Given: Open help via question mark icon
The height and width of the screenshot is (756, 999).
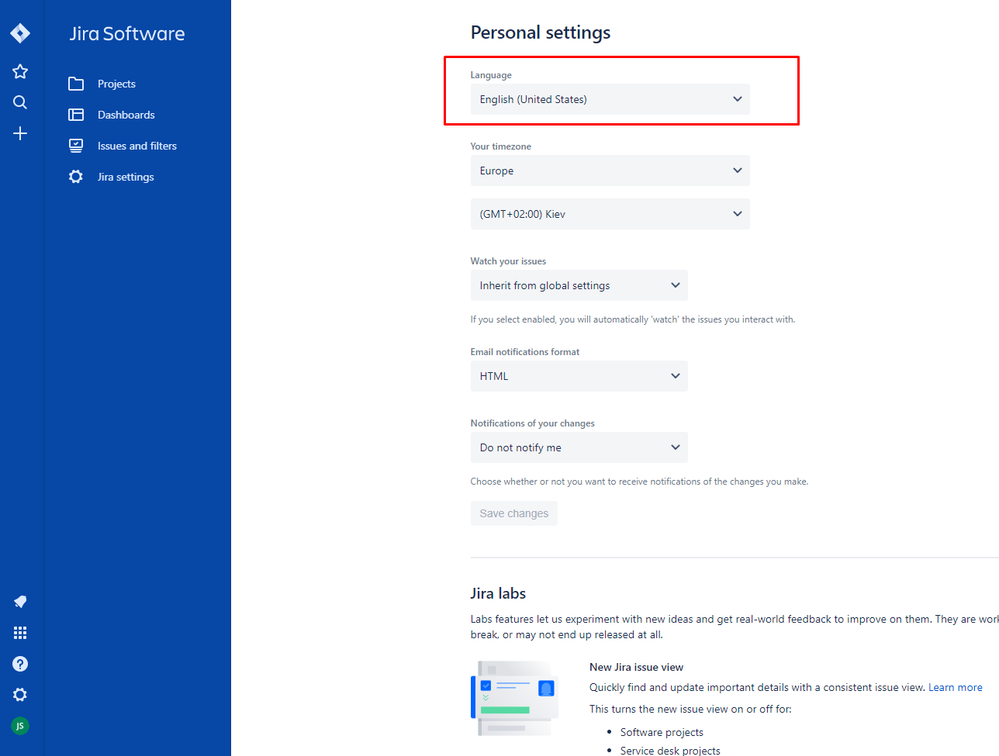Looking at the screenshot, I should (x=20, y=664).
